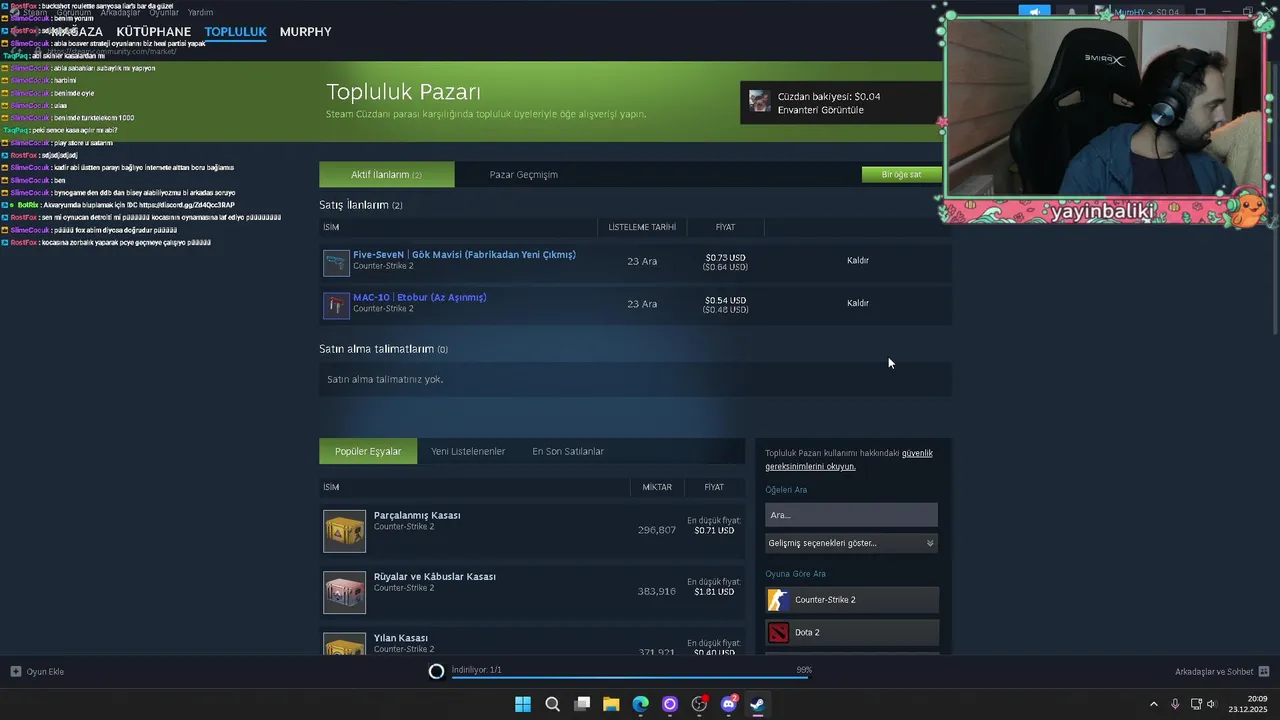Screen dimensions: 1280x720
Task: Click the MİKTAR column header
Action: click(x=657, y=487)
